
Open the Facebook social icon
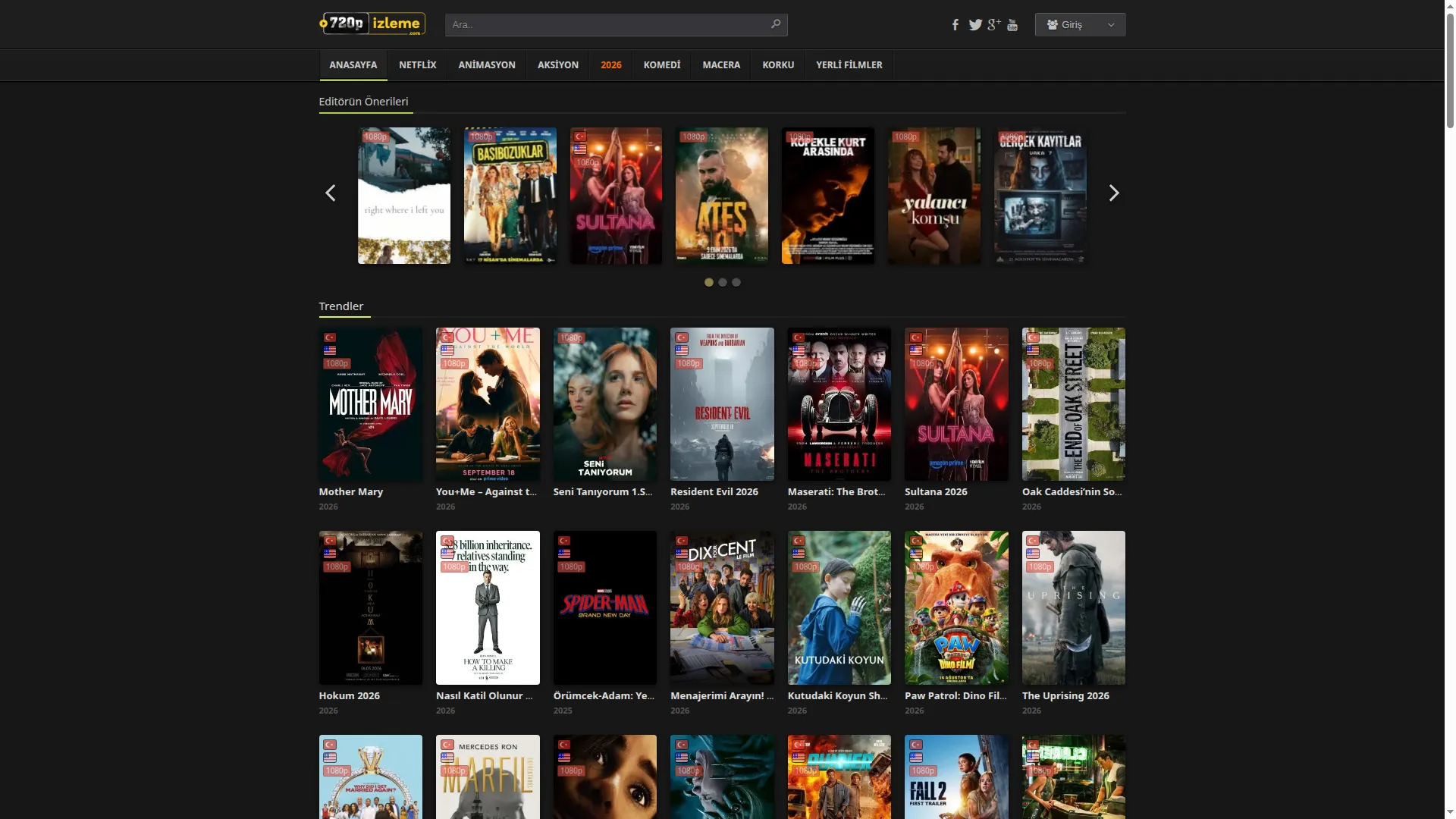(x=955, y=25)
